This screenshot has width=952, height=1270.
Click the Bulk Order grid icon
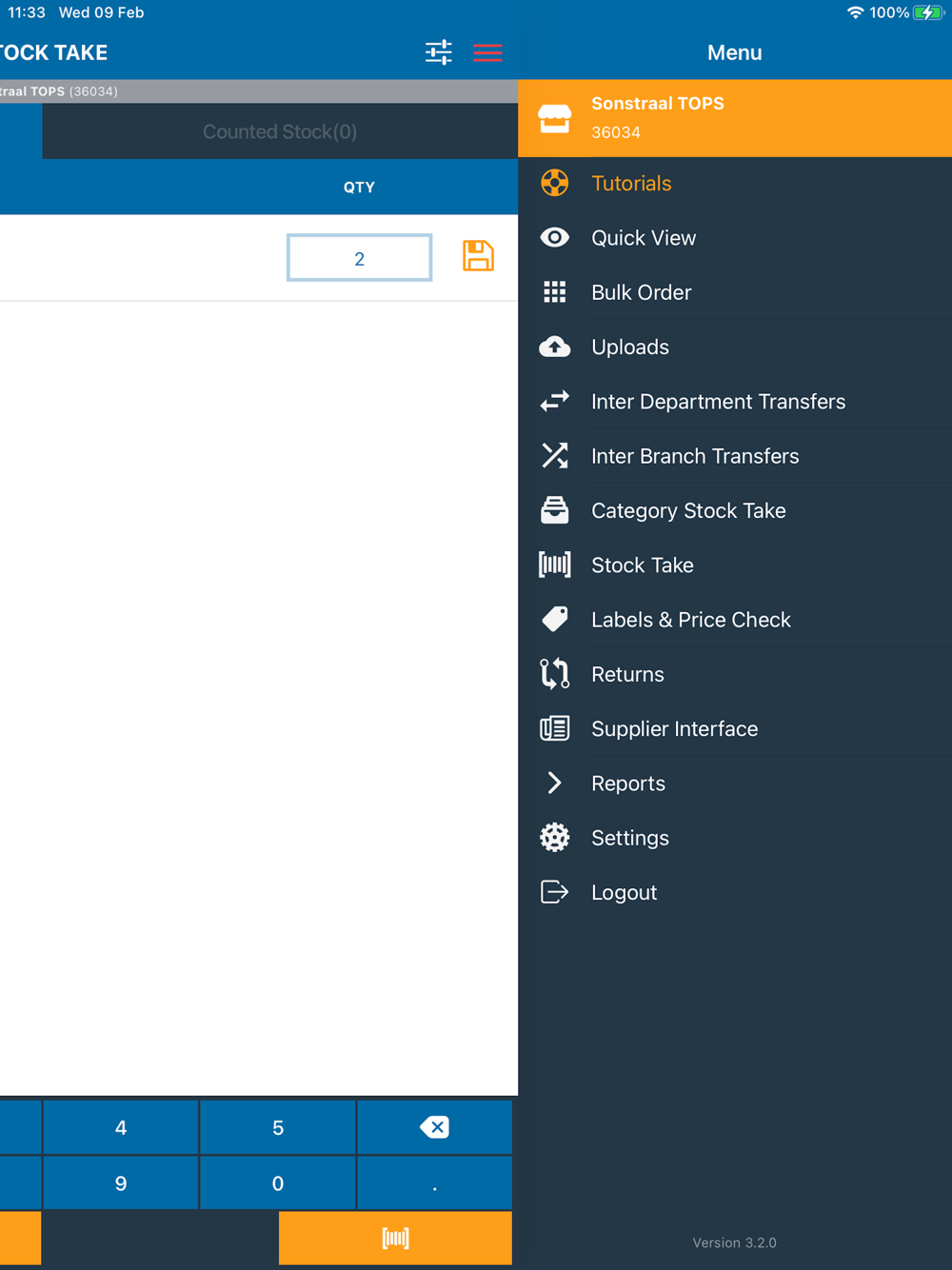coord(555,292)
